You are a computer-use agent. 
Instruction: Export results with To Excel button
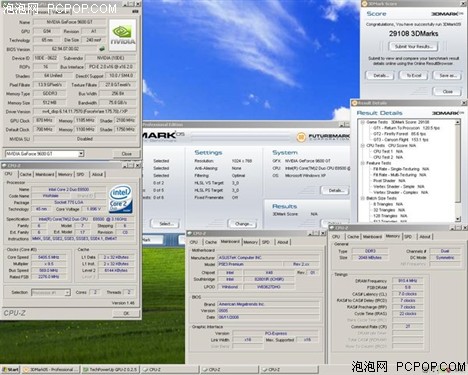(414, 75)
